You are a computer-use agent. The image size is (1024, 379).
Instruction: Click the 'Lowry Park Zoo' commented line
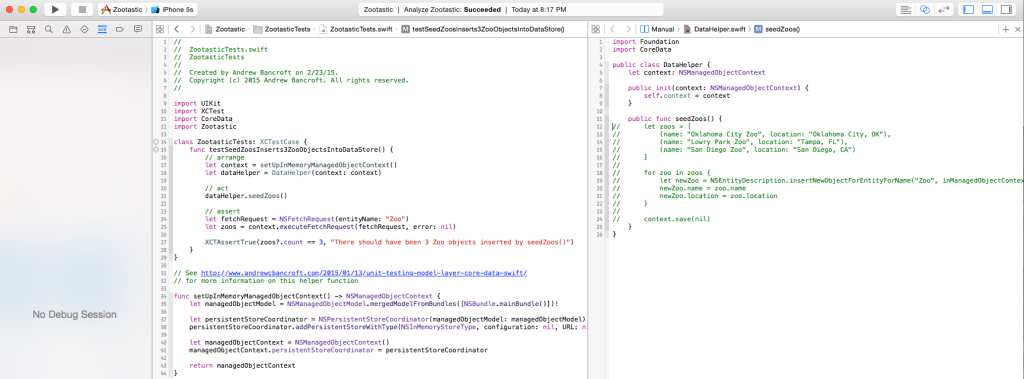coord(753,142)
